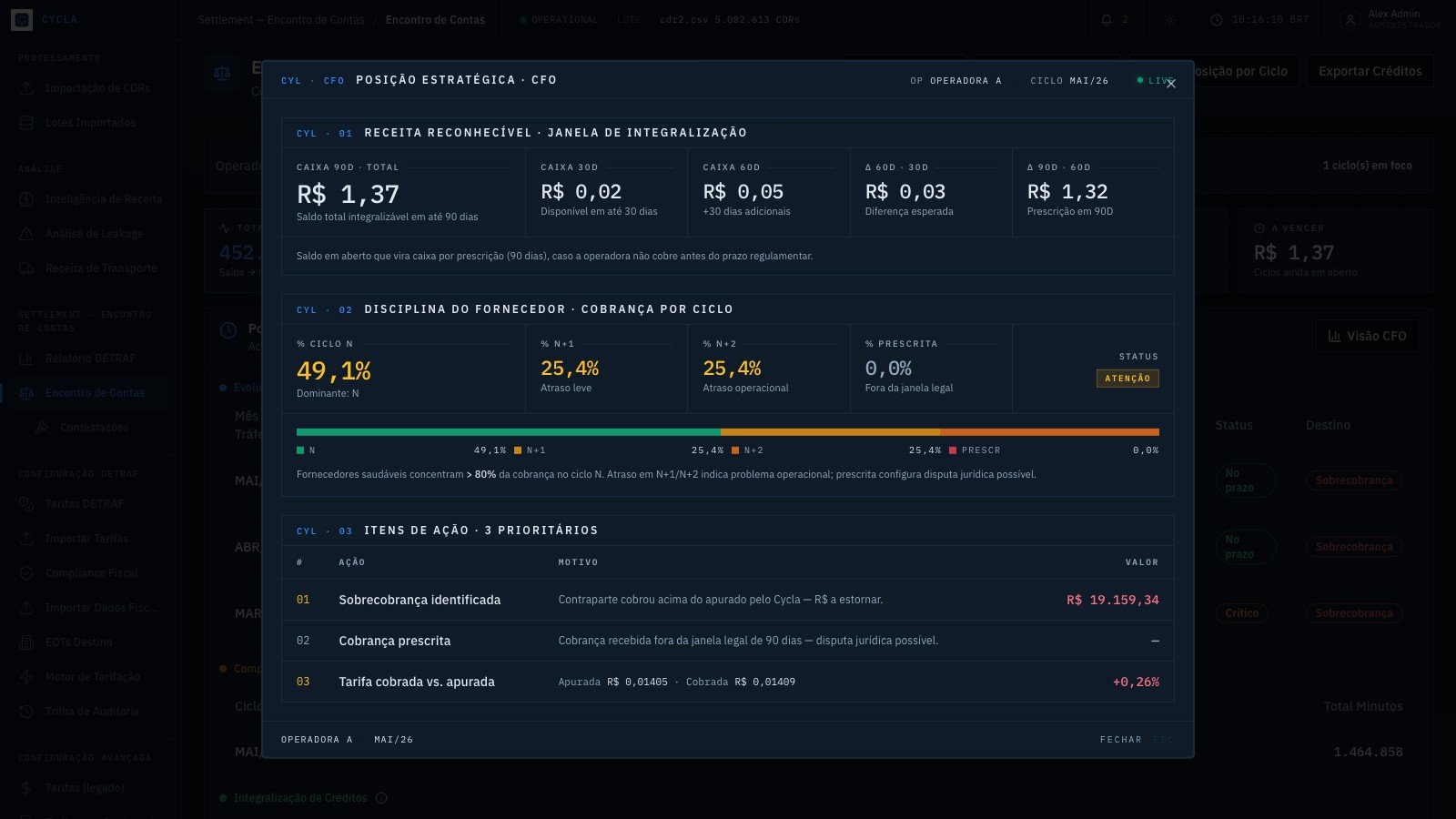The image size is (1456, 819).
Task: Select Tarifa cobrada vs. apurada row
Action: point(728,682)
